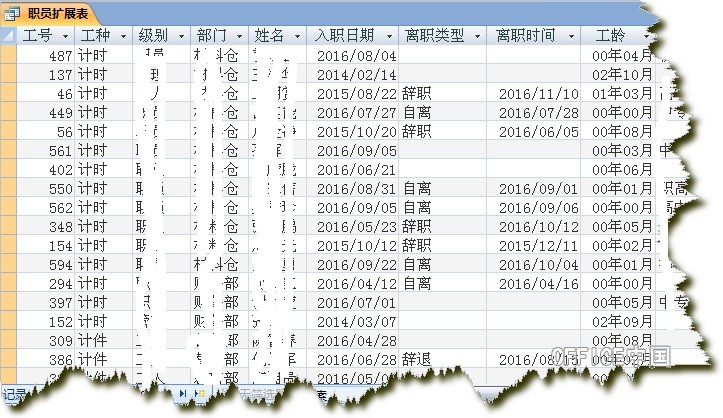Open the 姓名 column filter dropdown
Image resolution: width=723 pixels, height=418 pixels.
[297, 36]
